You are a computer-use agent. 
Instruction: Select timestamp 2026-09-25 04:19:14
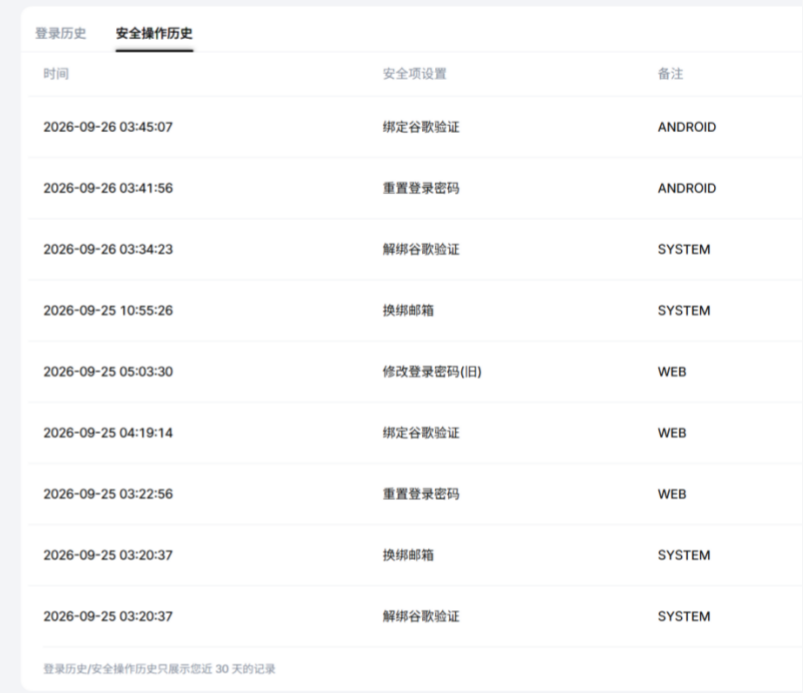[x=108, y=433]
